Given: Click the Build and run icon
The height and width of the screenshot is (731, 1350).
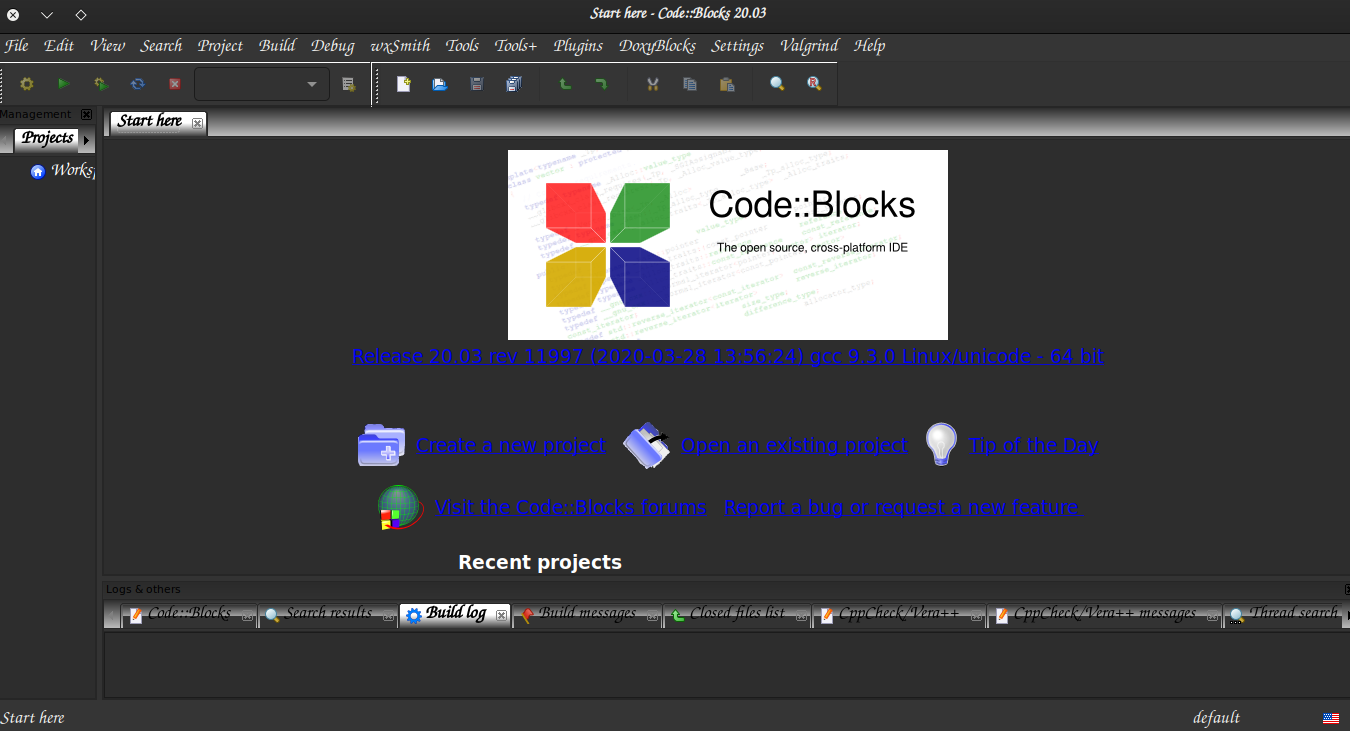Looking at the screenshot, I should pos(101,85).
